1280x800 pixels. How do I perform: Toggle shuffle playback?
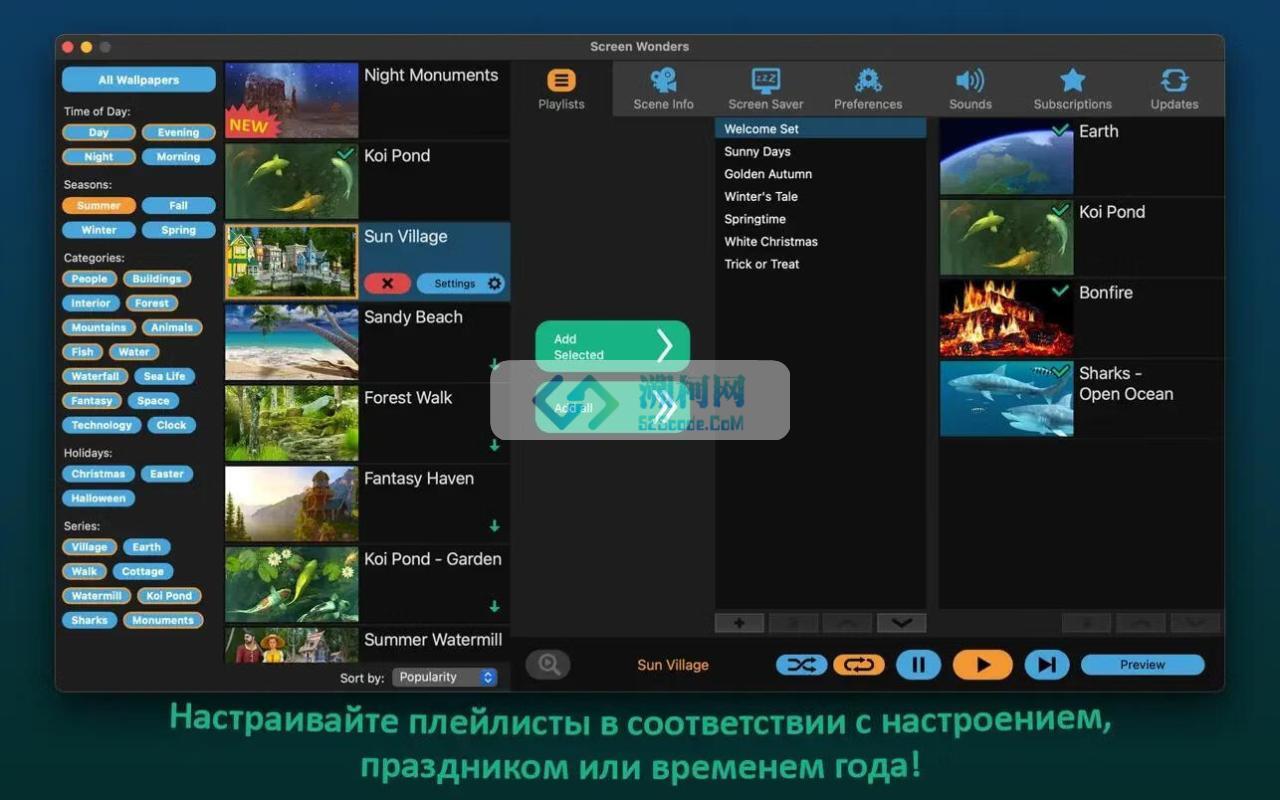(801, 664)
